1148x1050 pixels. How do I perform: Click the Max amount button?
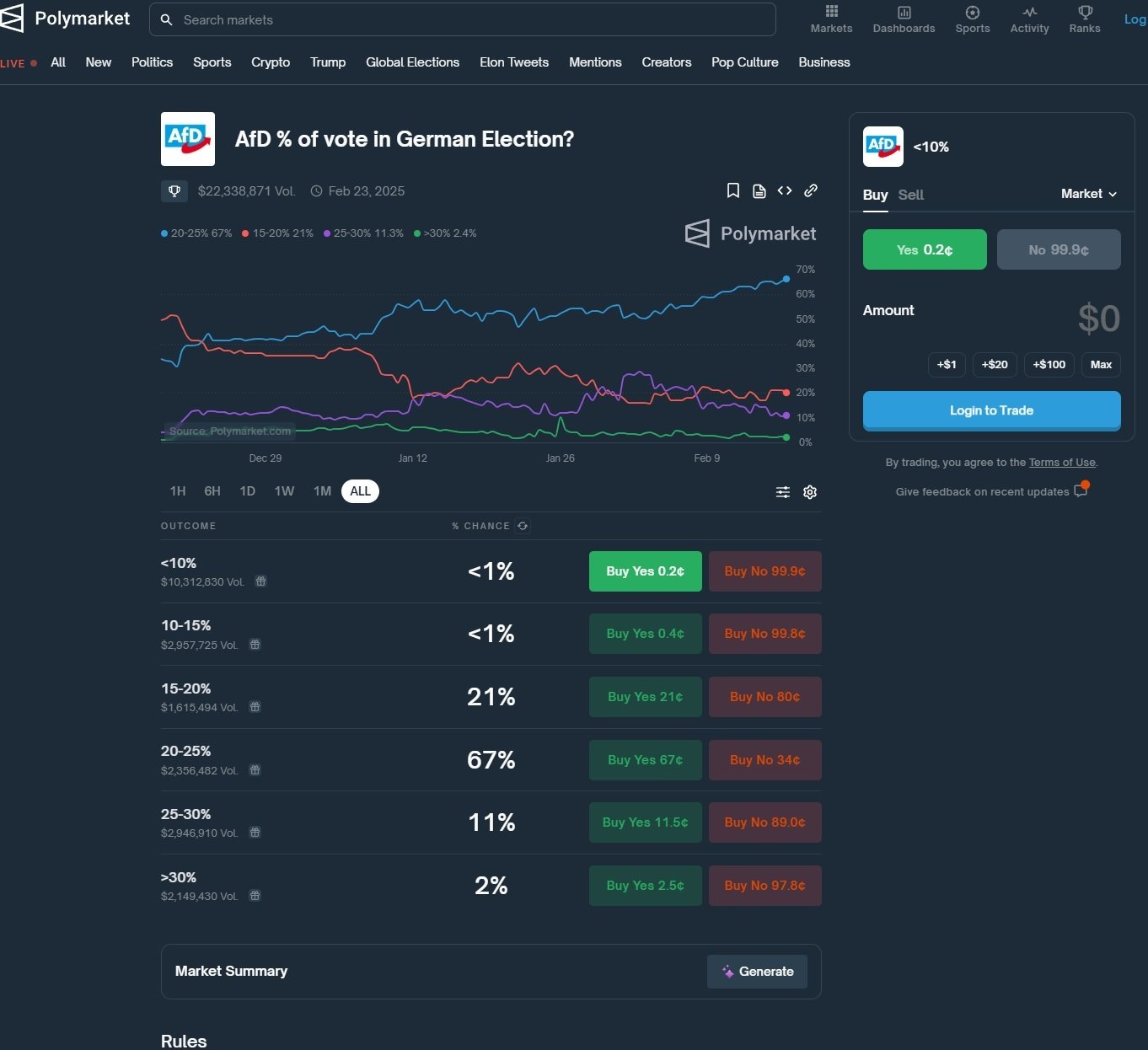(x=1101, y=364)
